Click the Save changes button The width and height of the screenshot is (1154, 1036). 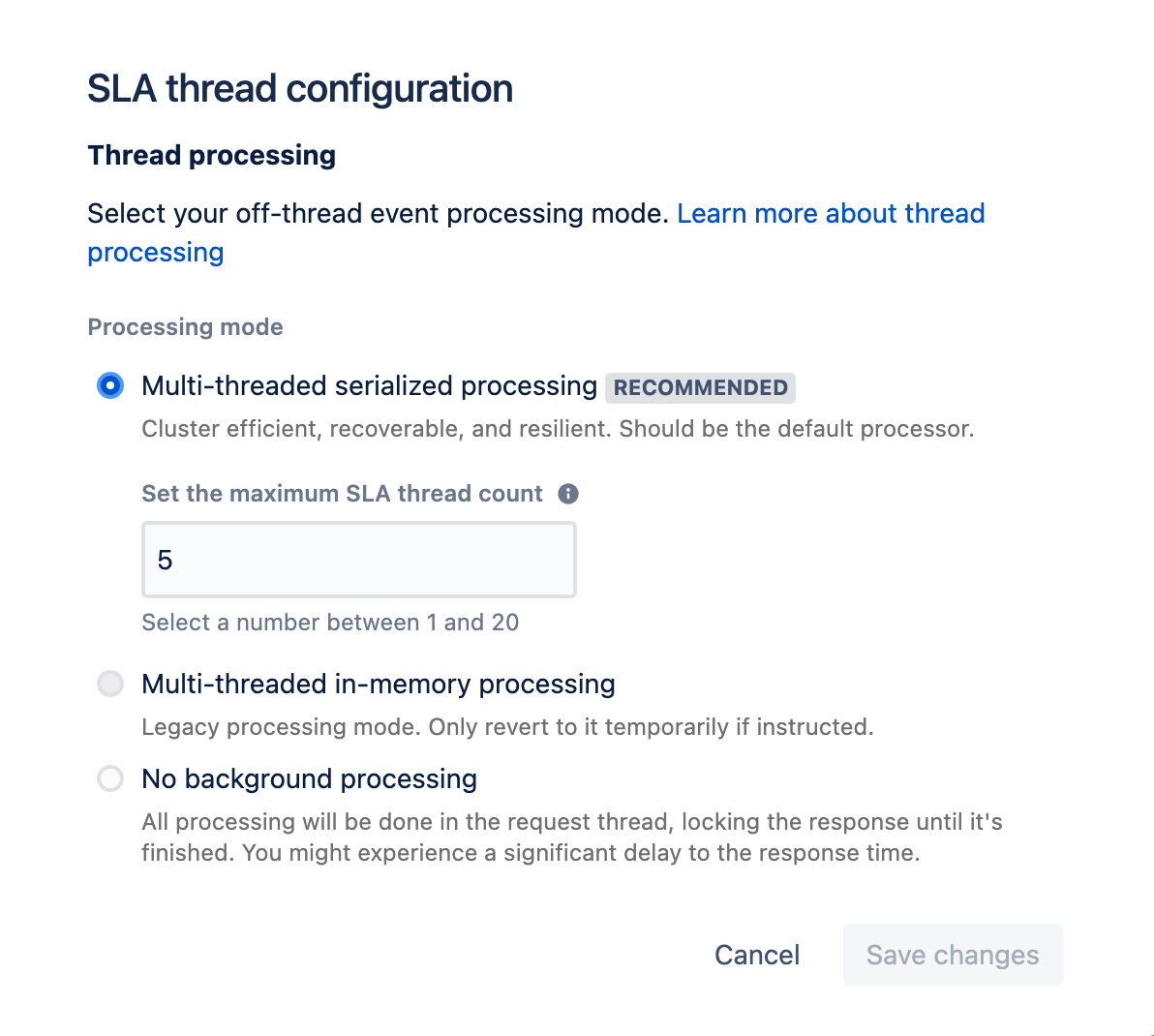[x=953, y=955]
